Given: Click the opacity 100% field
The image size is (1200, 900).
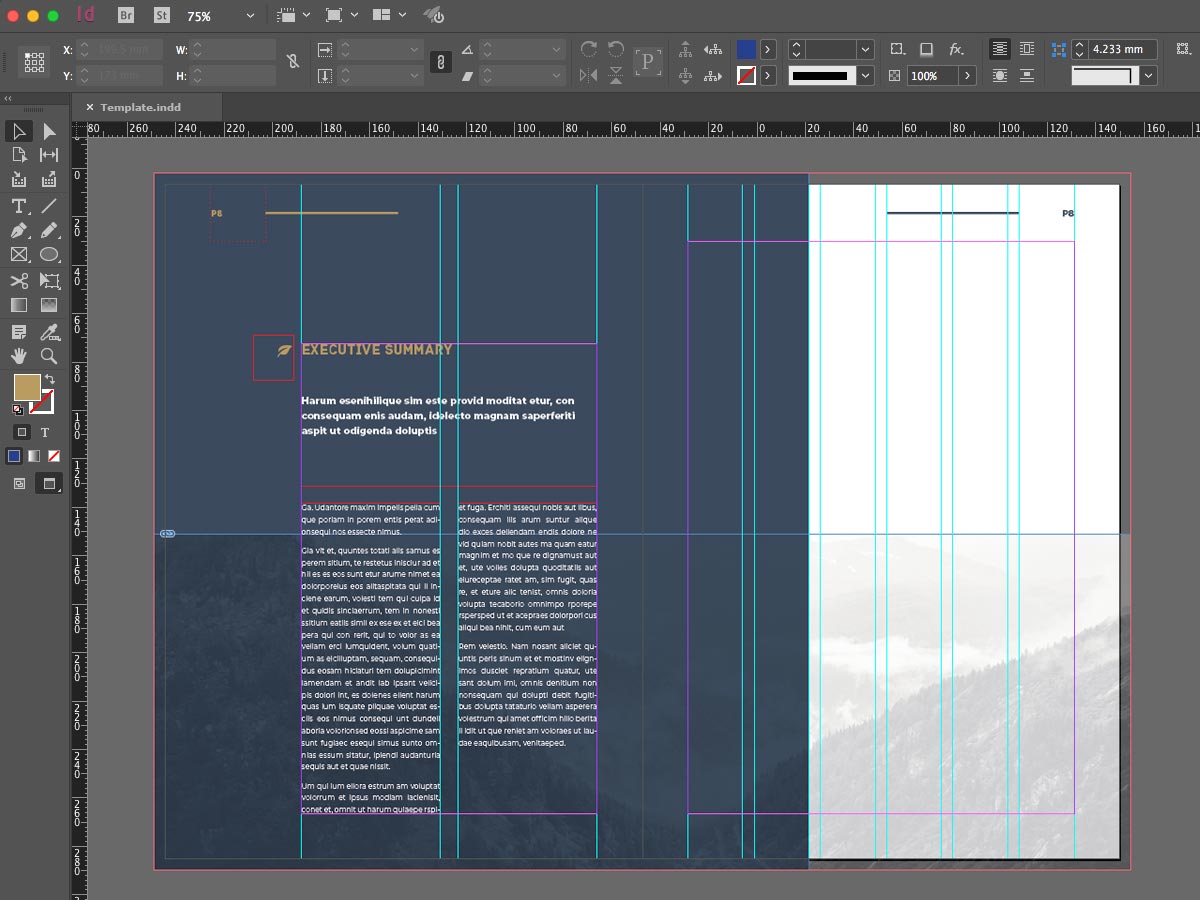Looking at the screenshot, I should 932,76.
